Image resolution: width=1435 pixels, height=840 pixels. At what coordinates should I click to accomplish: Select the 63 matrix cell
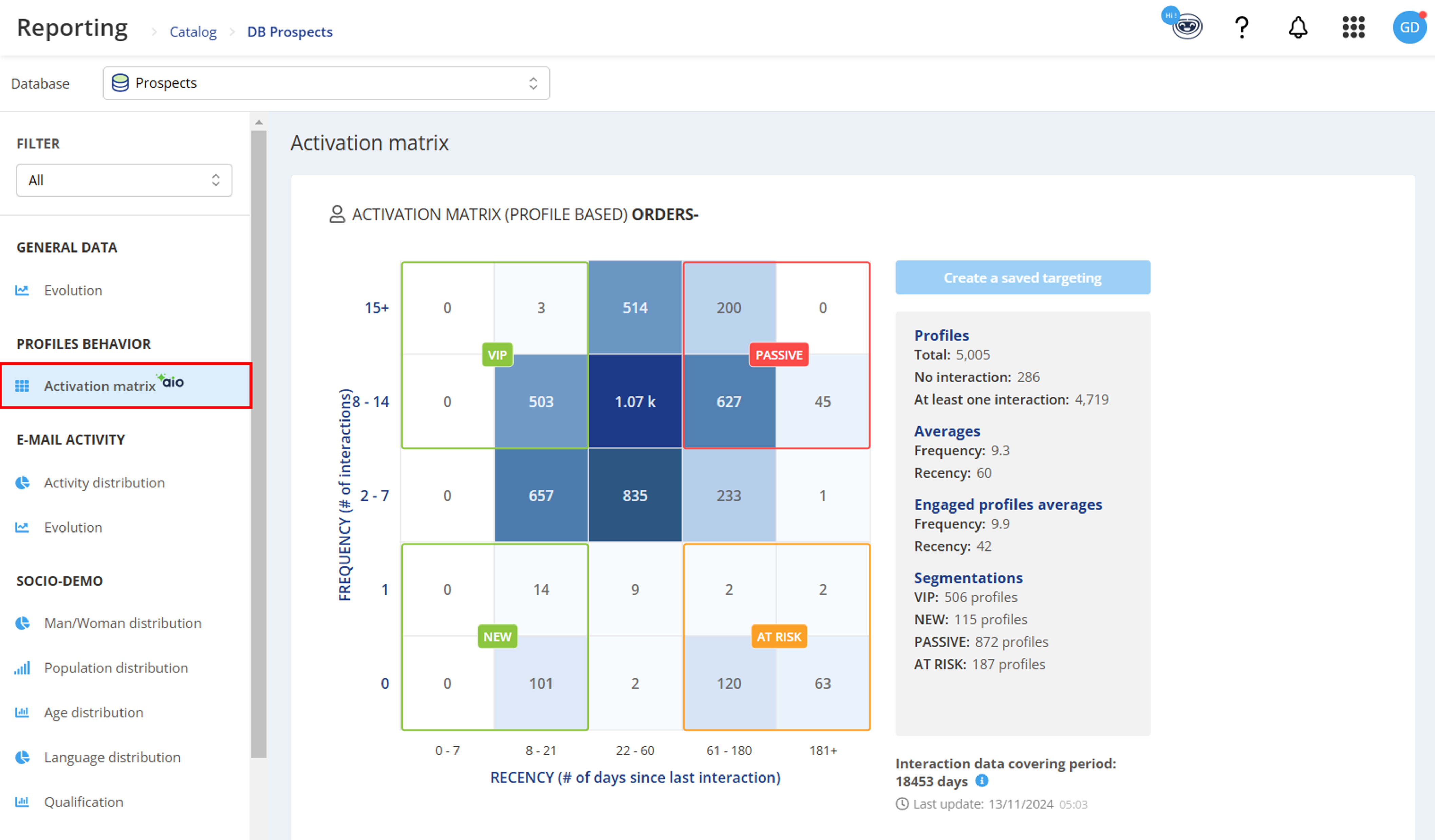(x=822, y=683)
